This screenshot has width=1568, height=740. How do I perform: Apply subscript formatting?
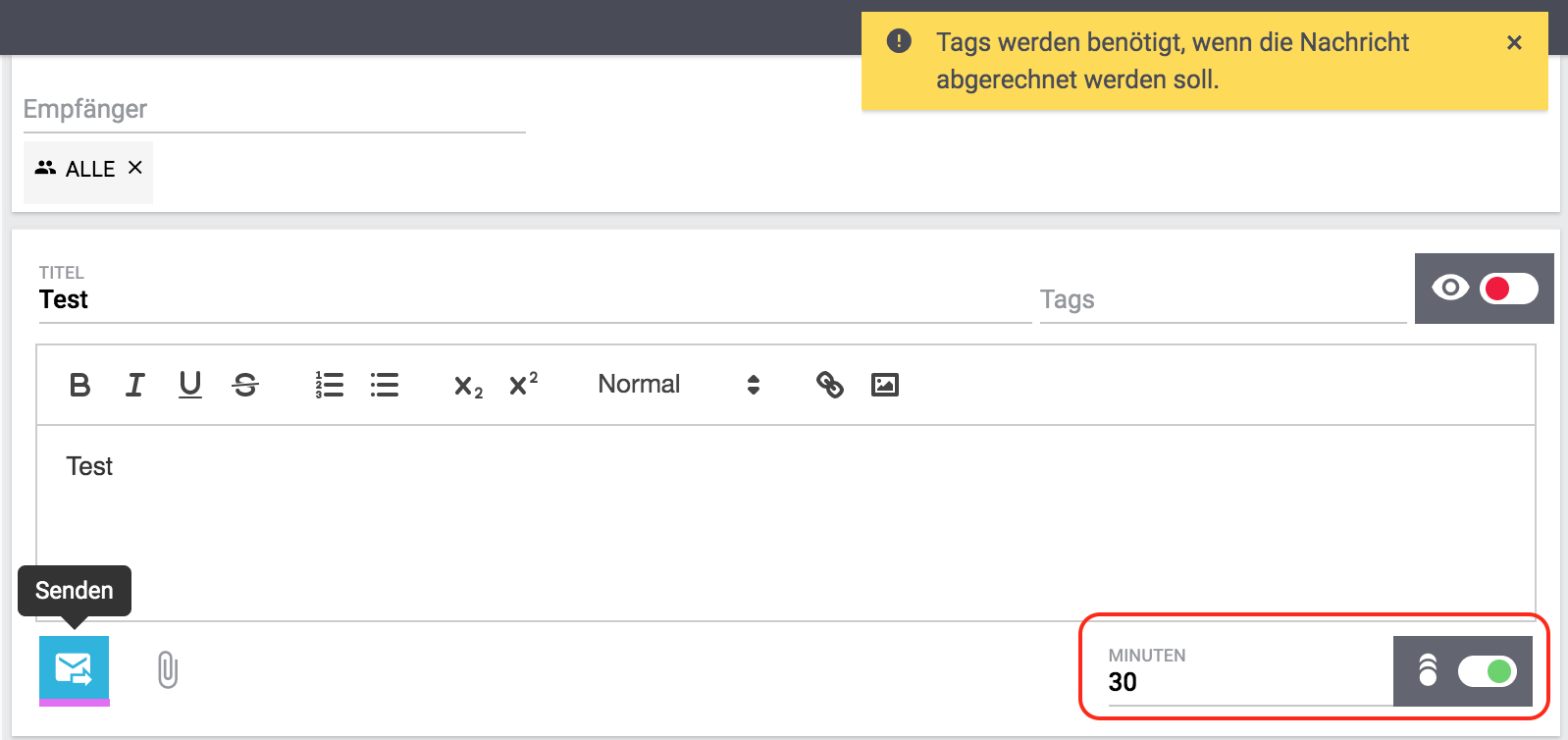pyautogui.click(x=468, y=386)
